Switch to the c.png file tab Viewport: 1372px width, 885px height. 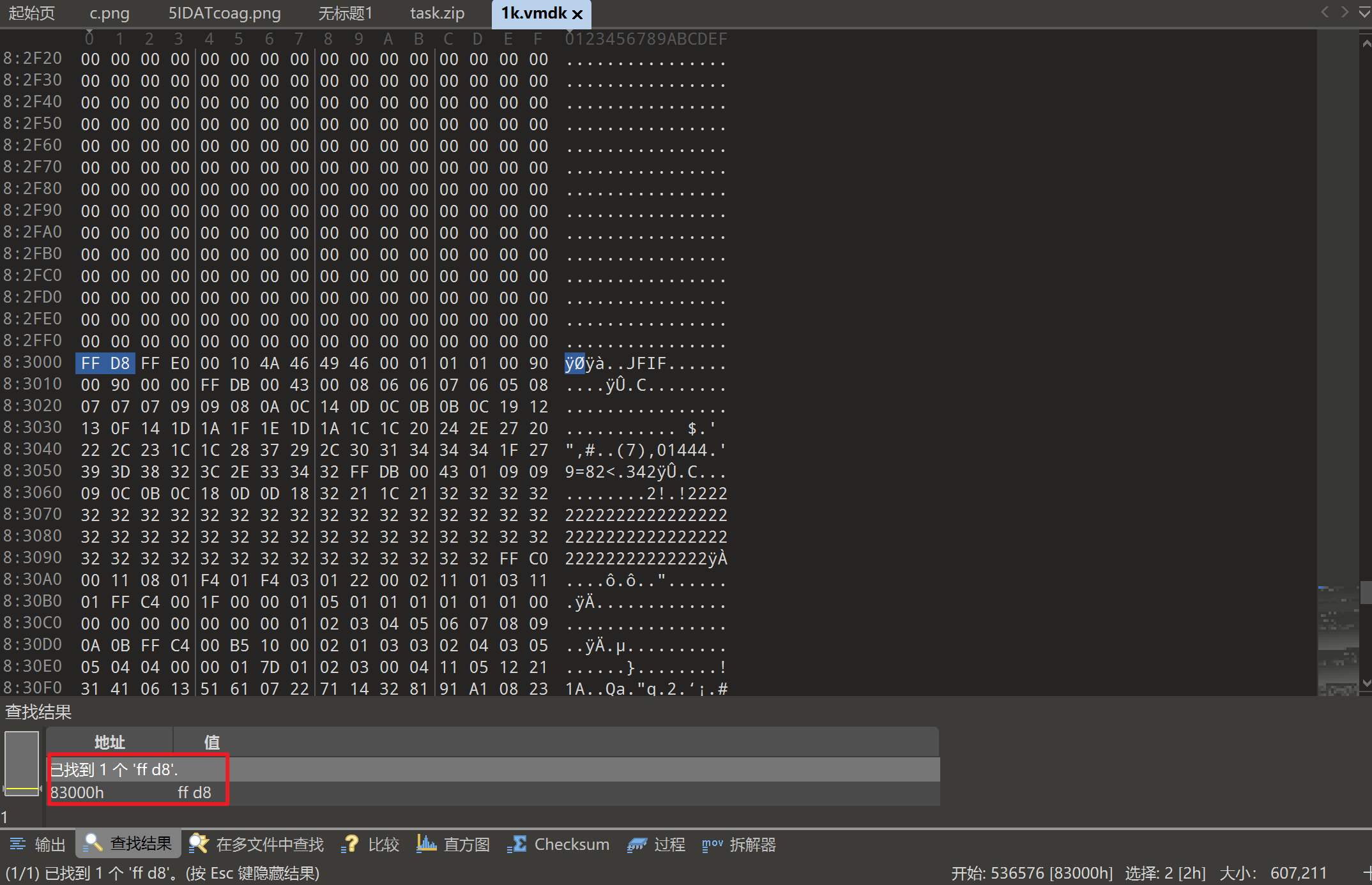pos(109,13)
